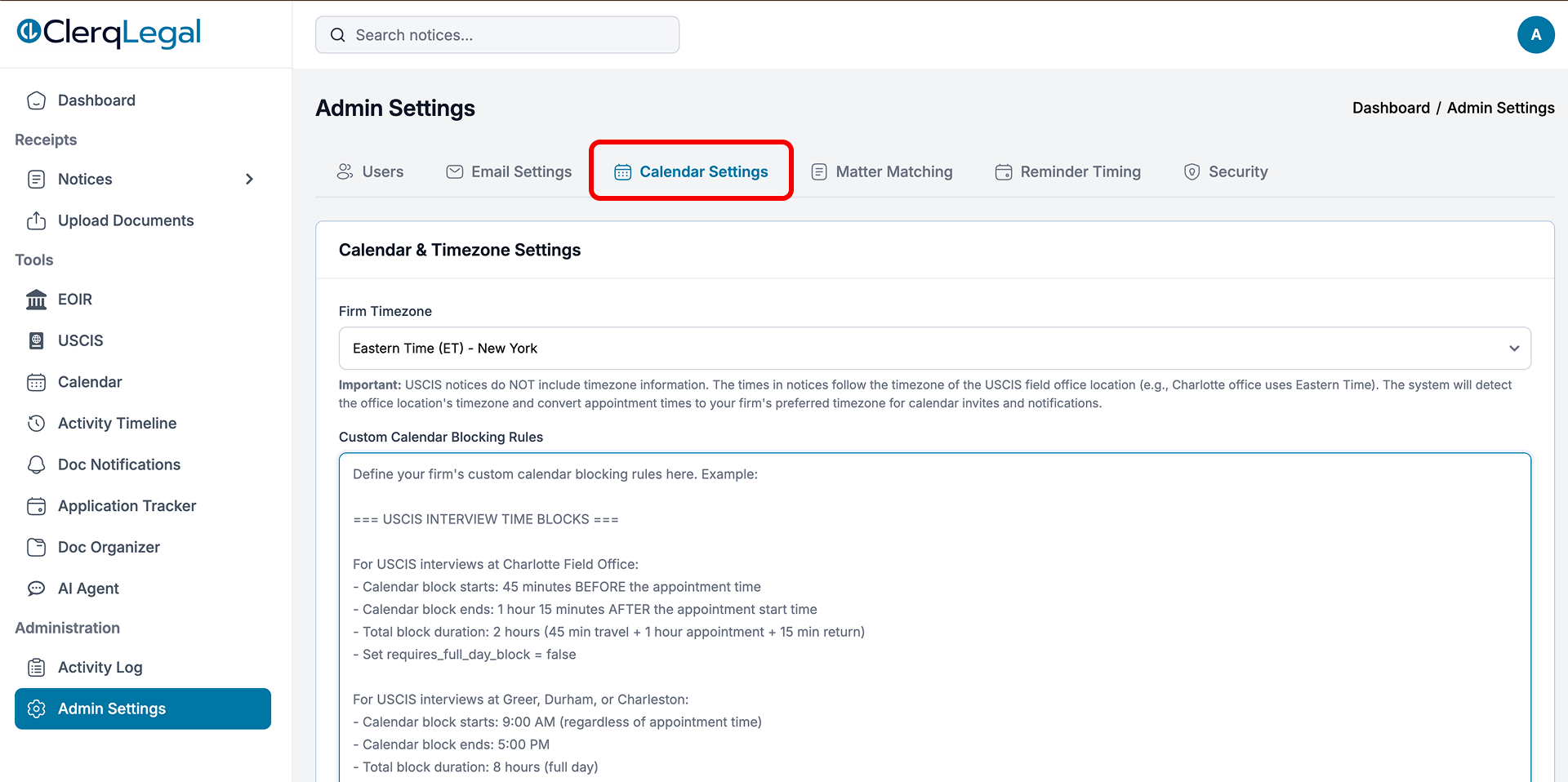Click the Matter Matching tab icon
The height and width of the screenshot is (782, 1568).
[x=819, y=172]
